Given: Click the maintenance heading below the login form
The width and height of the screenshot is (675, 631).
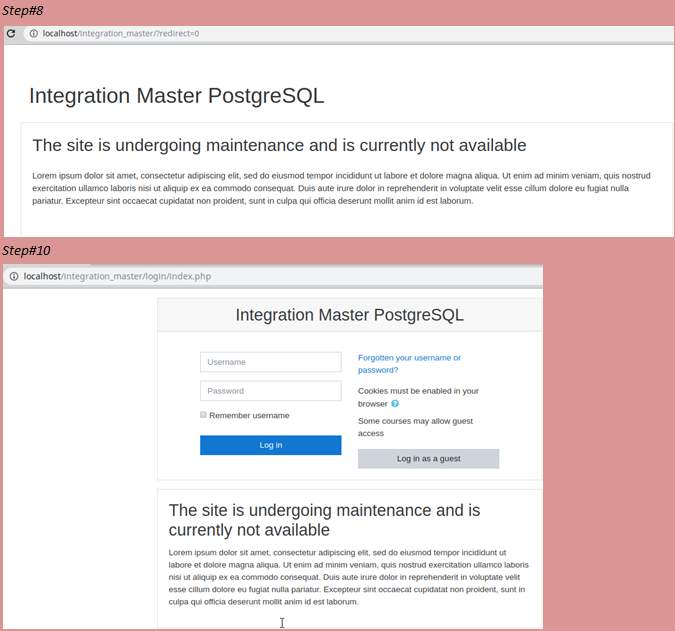Looking at the screenshot, I should point(324,520).
